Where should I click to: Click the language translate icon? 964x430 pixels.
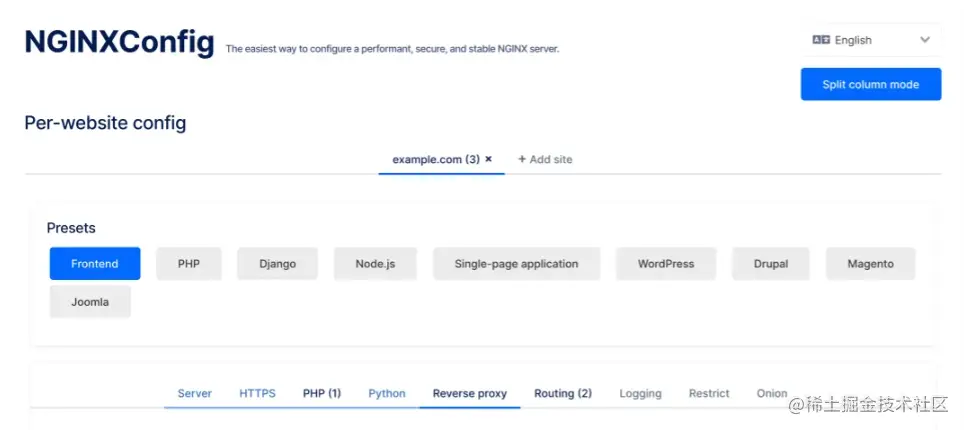(x=821, y=40)
